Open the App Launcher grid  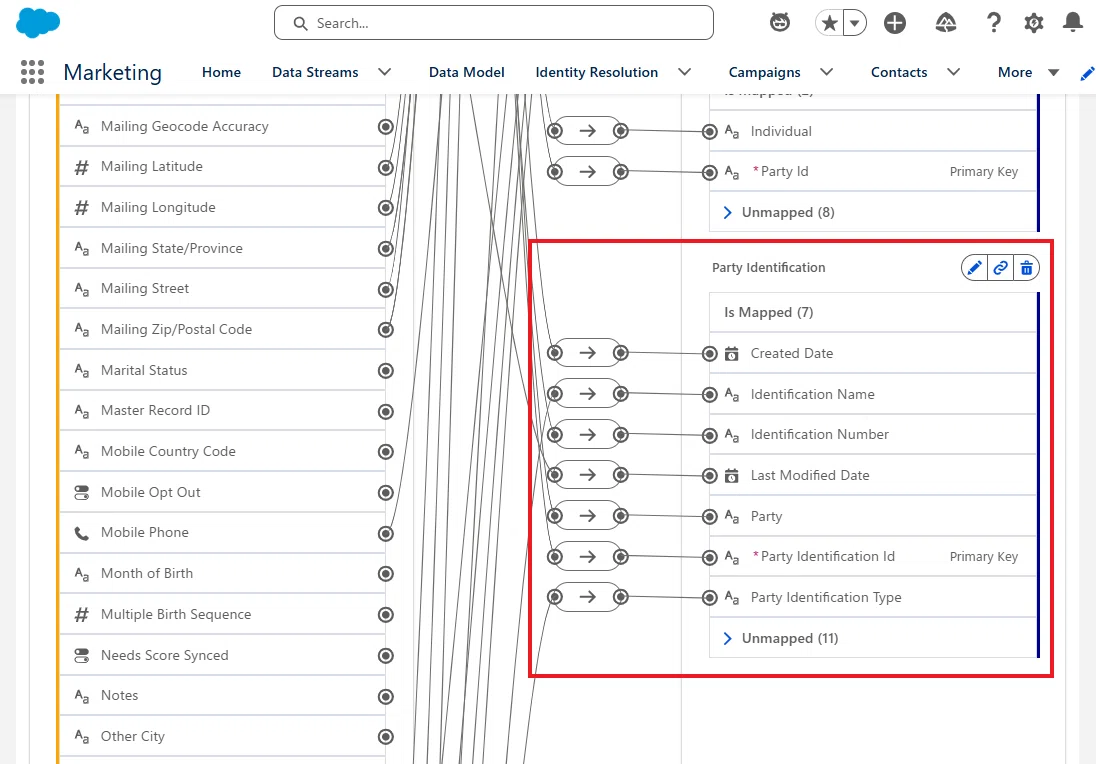pos(32,72)
